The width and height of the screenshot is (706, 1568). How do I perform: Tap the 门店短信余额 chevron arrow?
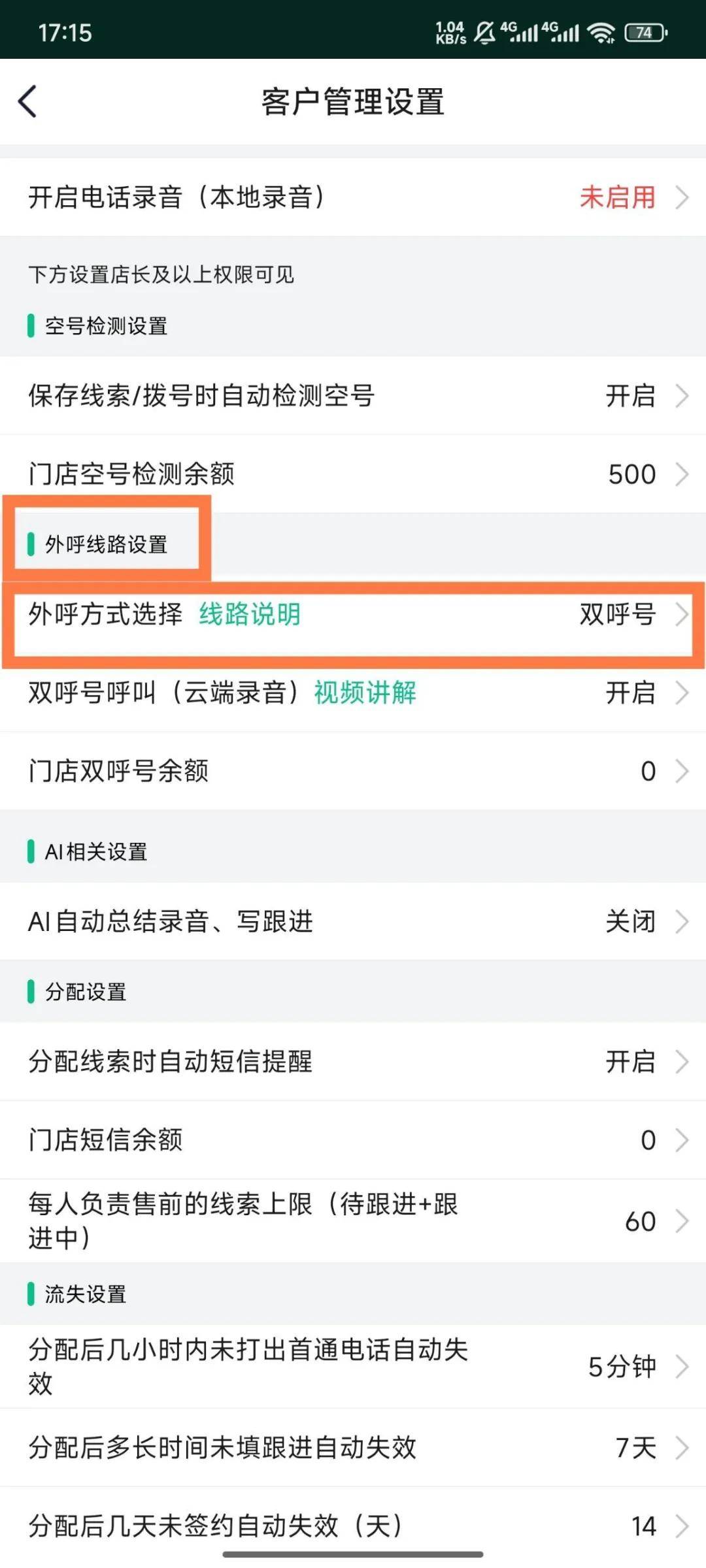click(x=682, y=1140)
